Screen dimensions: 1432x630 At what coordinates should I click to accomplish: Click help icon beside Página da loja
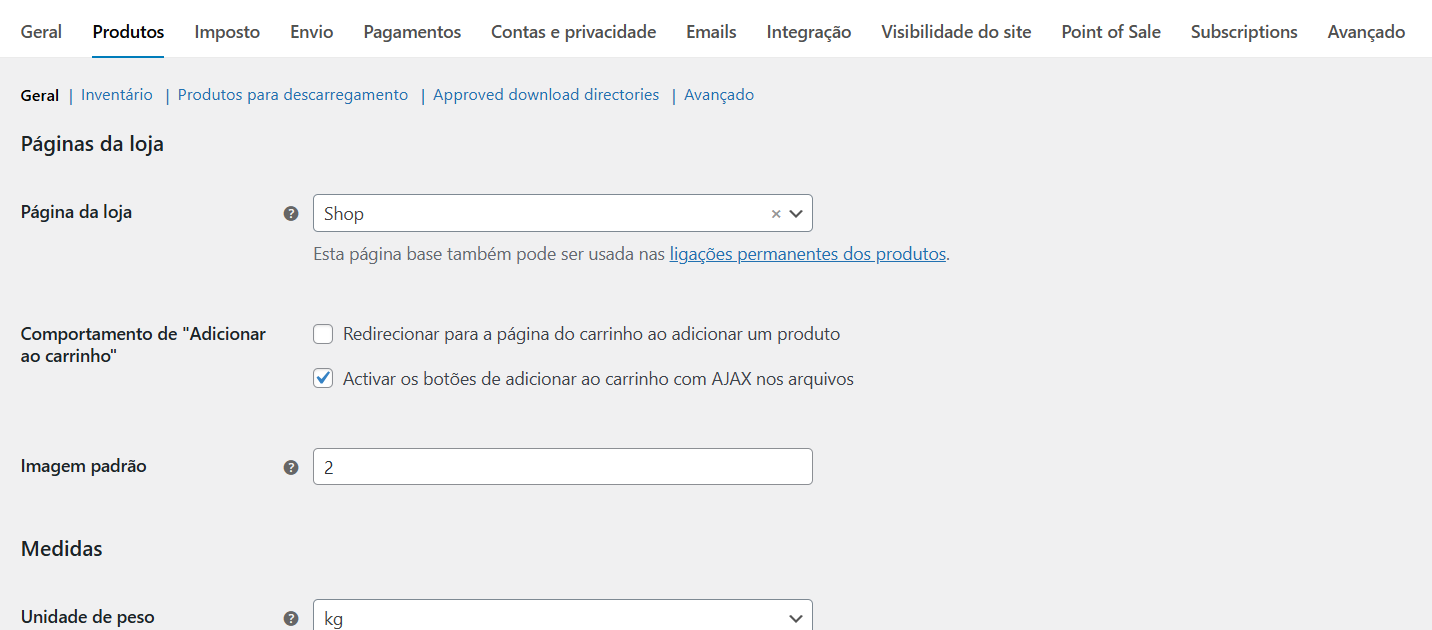click(291, 213)
